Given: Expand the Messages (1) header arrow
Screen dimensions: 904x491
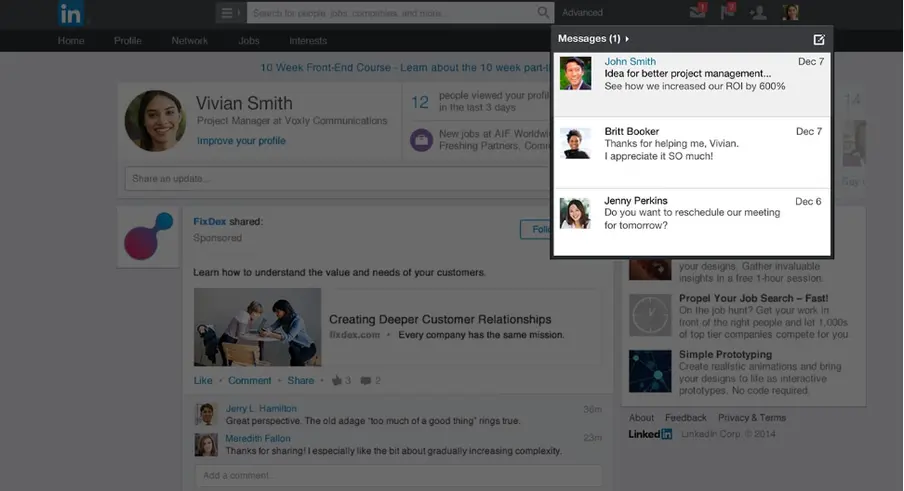Looking at the screenshot, I should 627,39.
